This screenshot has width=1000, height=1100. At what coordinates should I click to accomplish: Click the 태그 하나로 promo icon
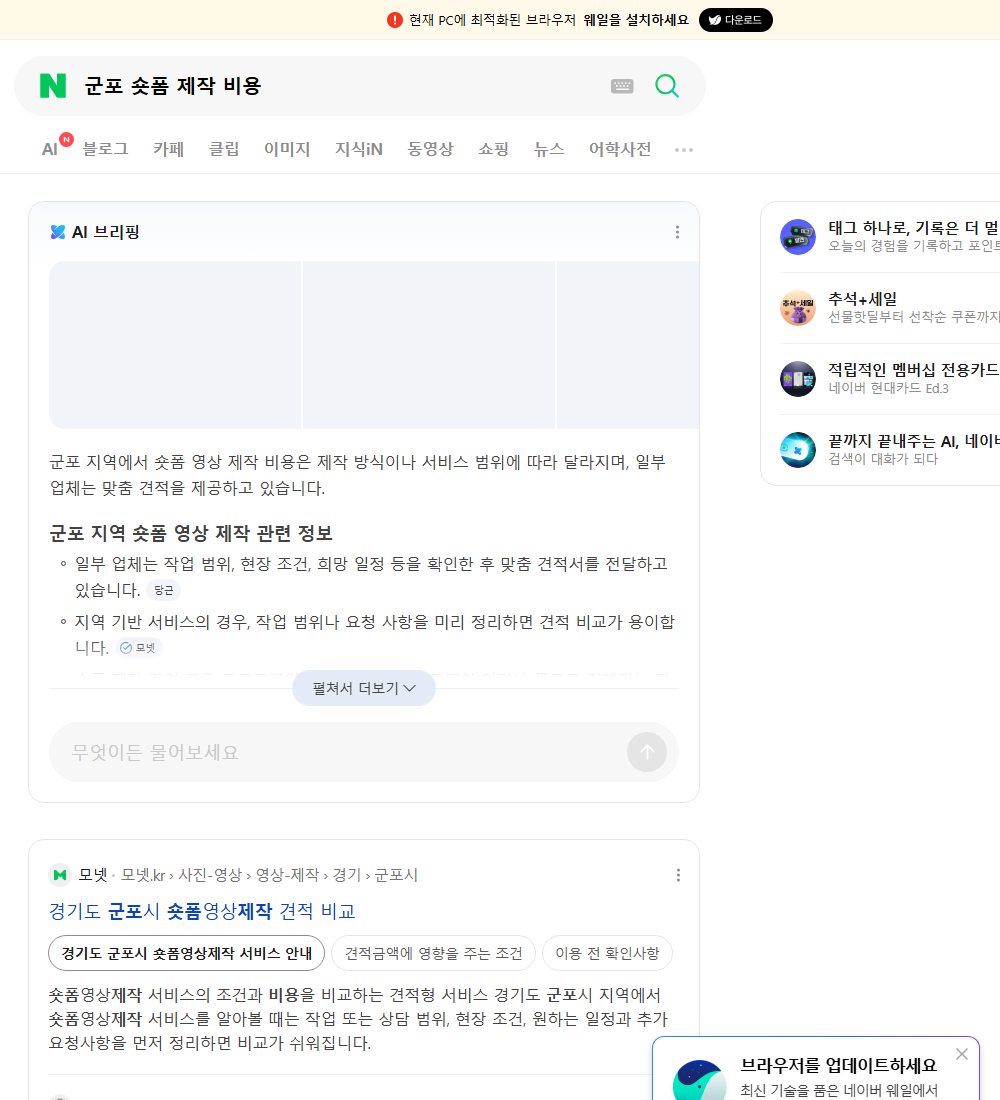[x=798, y=236]
